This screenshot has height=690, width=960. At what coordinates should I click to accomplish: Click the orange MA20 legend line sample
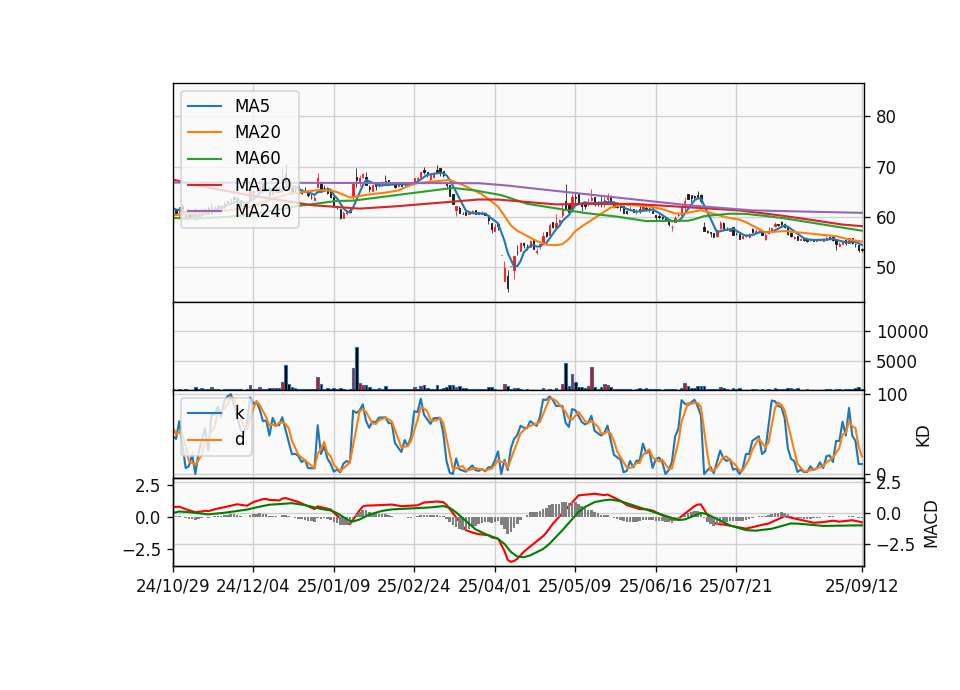click(204, 132)
